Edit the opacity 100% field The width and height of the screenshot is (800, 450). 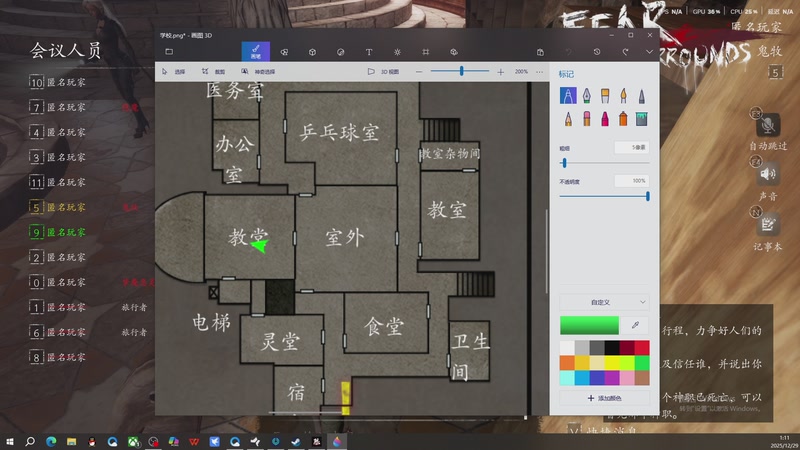[x=632, y=181]
